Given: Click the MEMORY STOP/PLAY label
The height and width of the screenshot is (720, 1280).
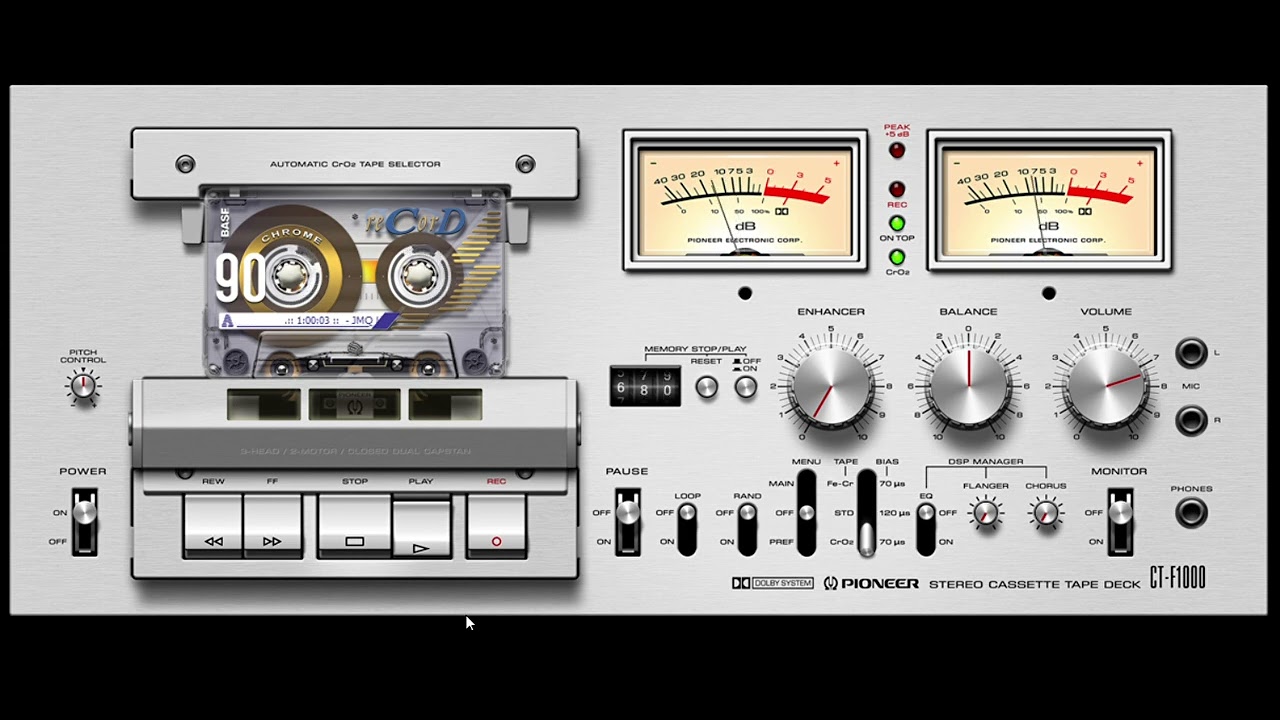Looking at the screenshot, I should [695, 349].
